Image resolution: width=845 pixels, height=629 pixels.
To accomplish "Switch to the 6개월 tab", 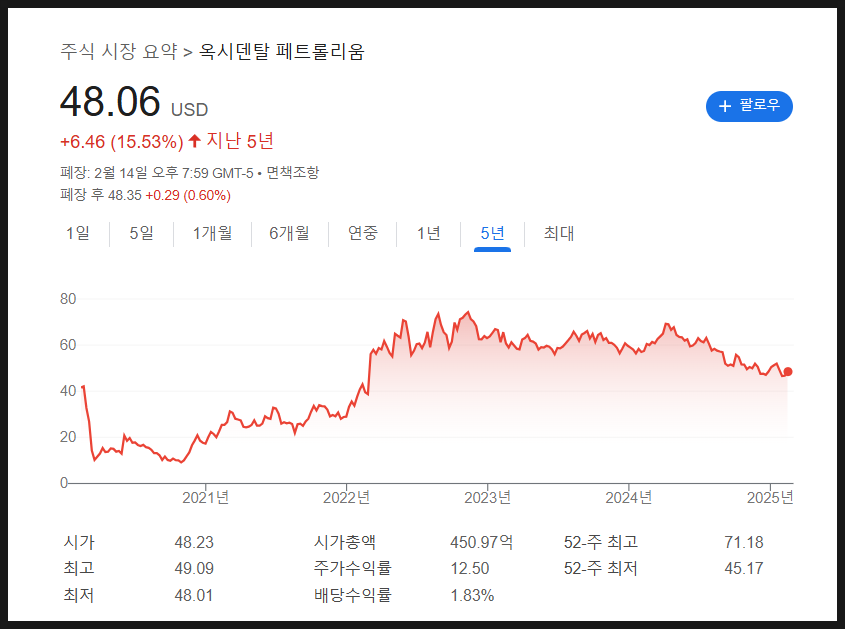I will 289,233.
